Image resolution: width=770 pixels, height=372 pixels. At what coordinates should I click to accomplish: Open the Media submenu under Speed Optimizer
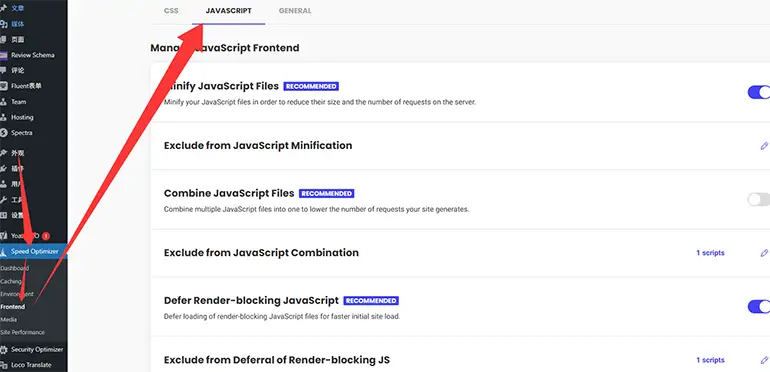pos(8,319)
